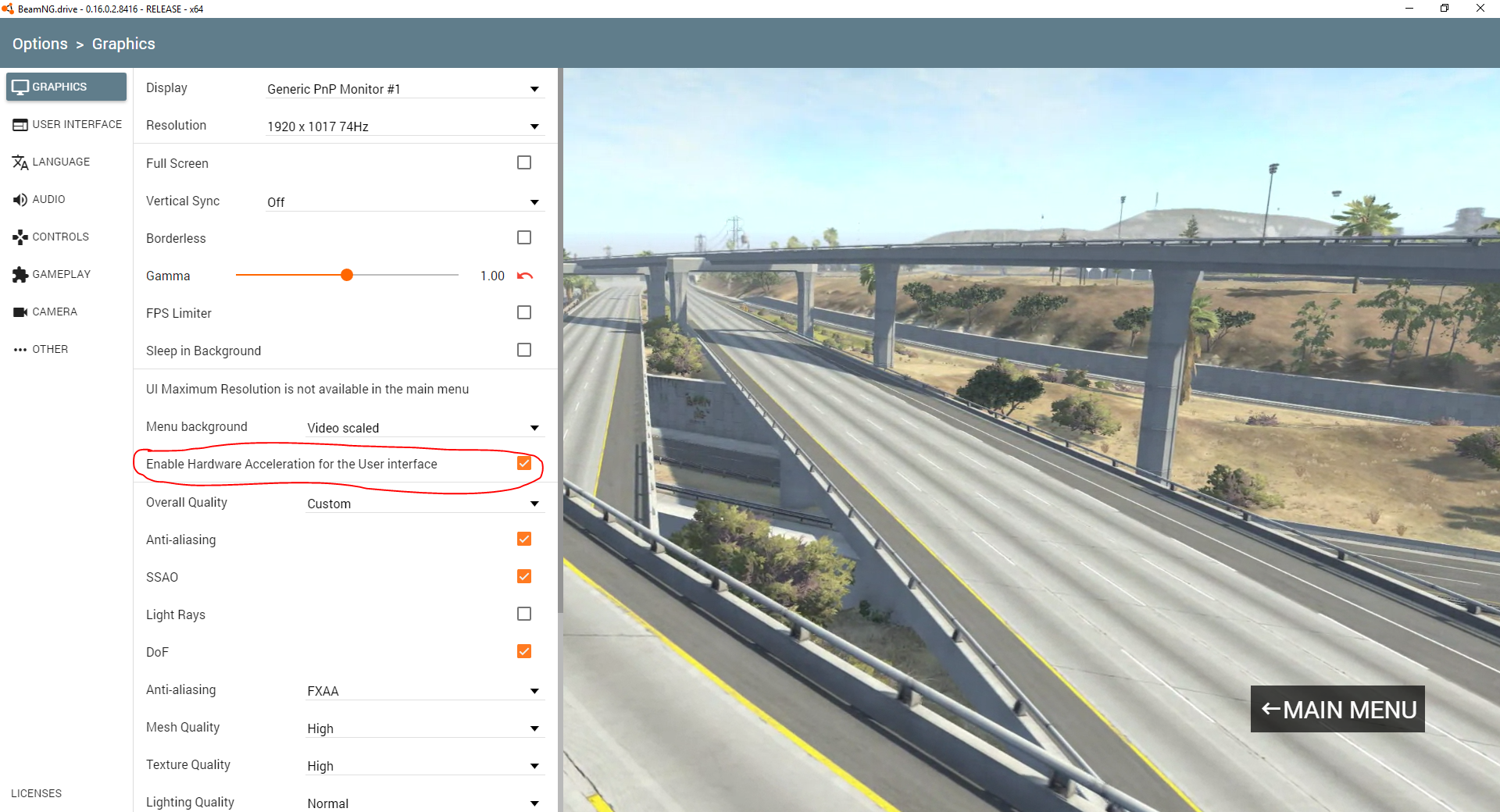This screenshot has height=812, width=1500.
Task: Click the BeamNG.drive logo in title bar
Action: [x=8, y=9]
